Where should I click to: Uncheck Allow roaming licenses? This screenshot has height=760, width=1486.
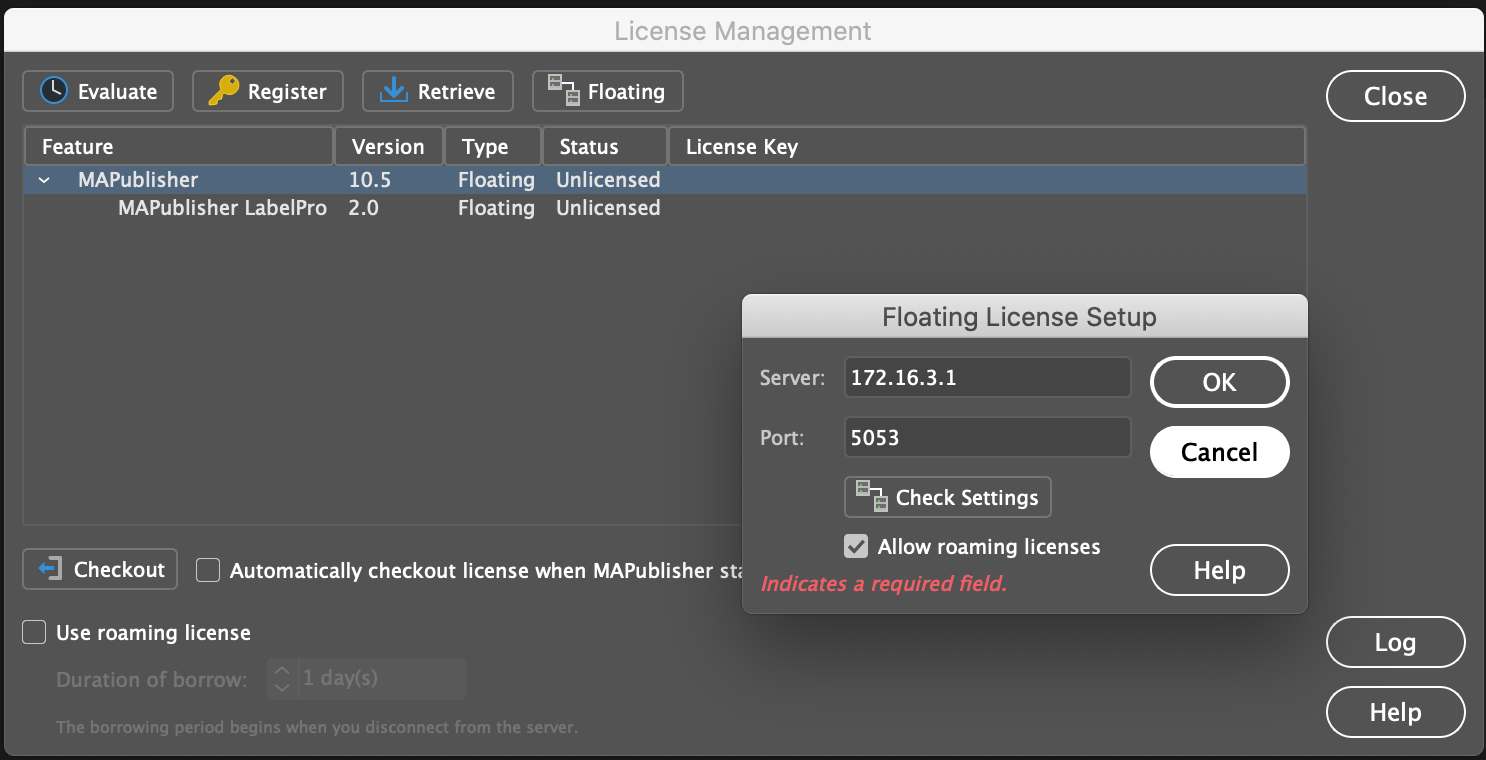[x=856, y=547]
